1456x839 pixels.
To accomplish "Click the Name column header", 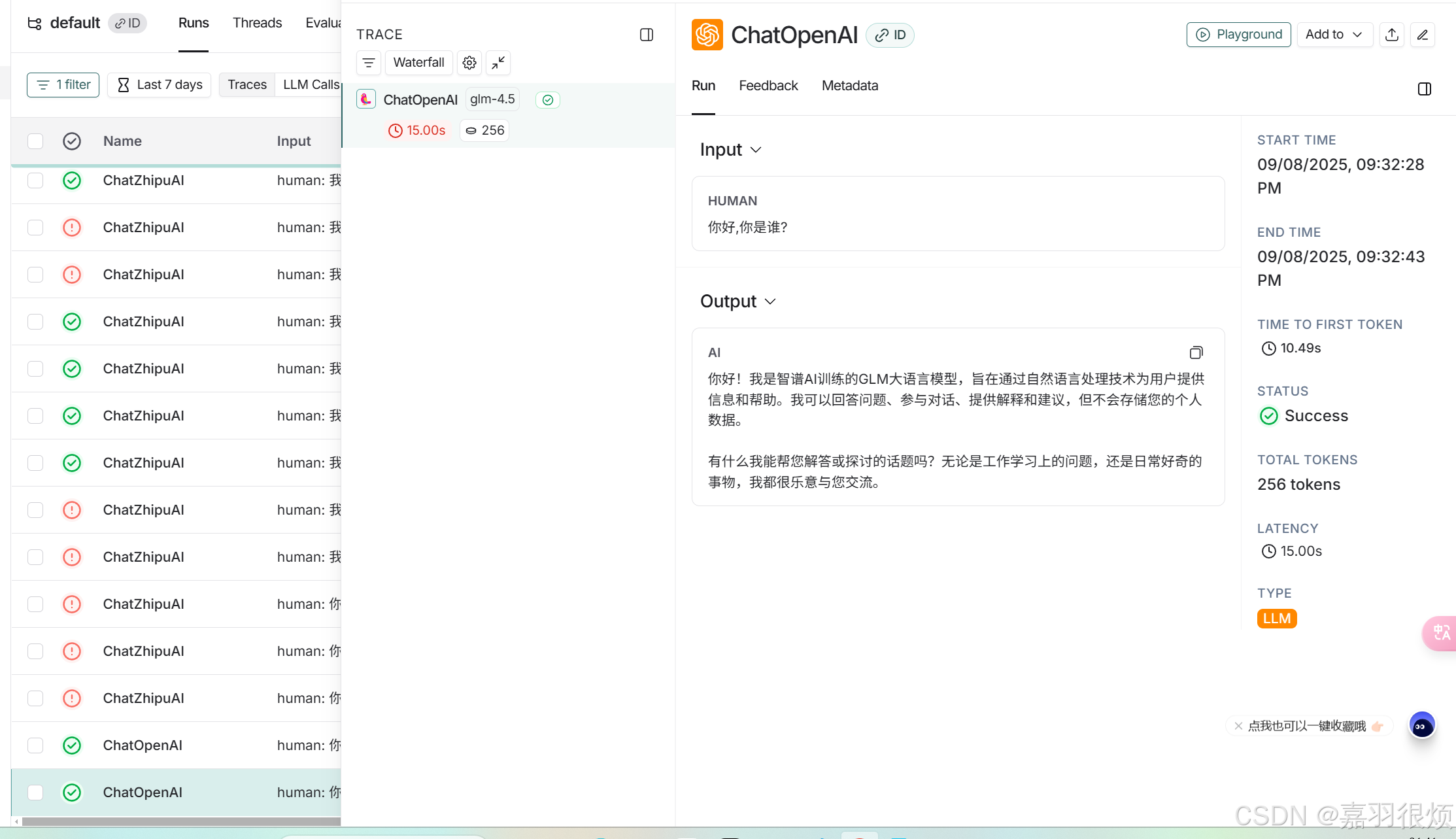I will coord(122,141).
